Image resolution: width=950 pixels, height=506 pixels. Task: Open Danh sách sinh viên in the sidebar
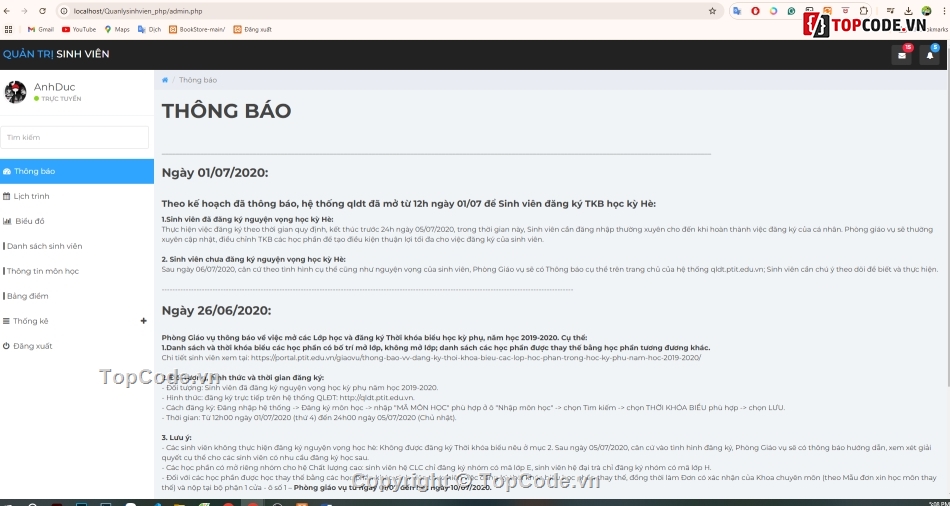(x=77, y=246)
